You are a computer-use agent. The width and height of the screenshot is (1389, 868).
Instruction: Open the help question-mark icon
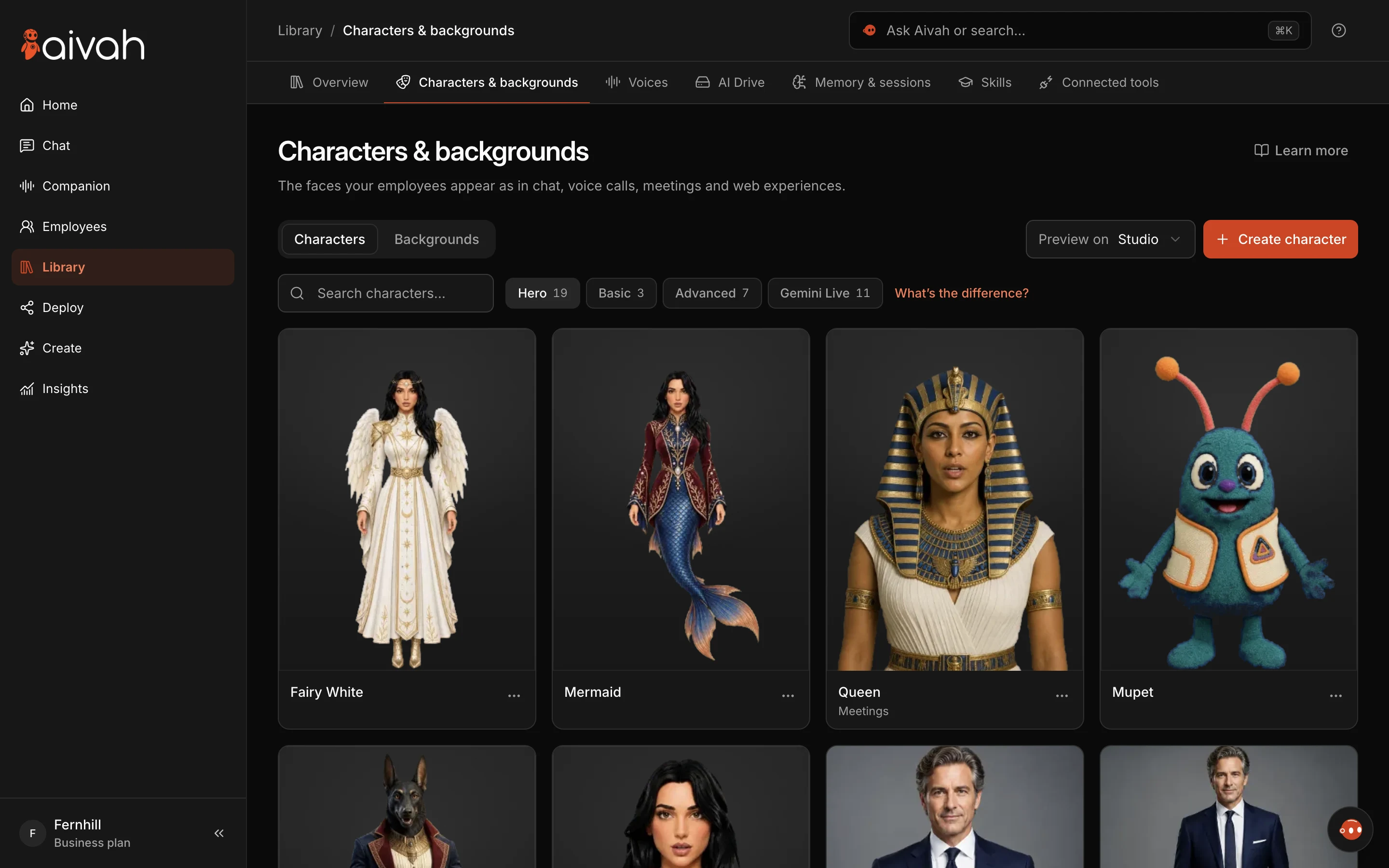tap(1338, 30)
